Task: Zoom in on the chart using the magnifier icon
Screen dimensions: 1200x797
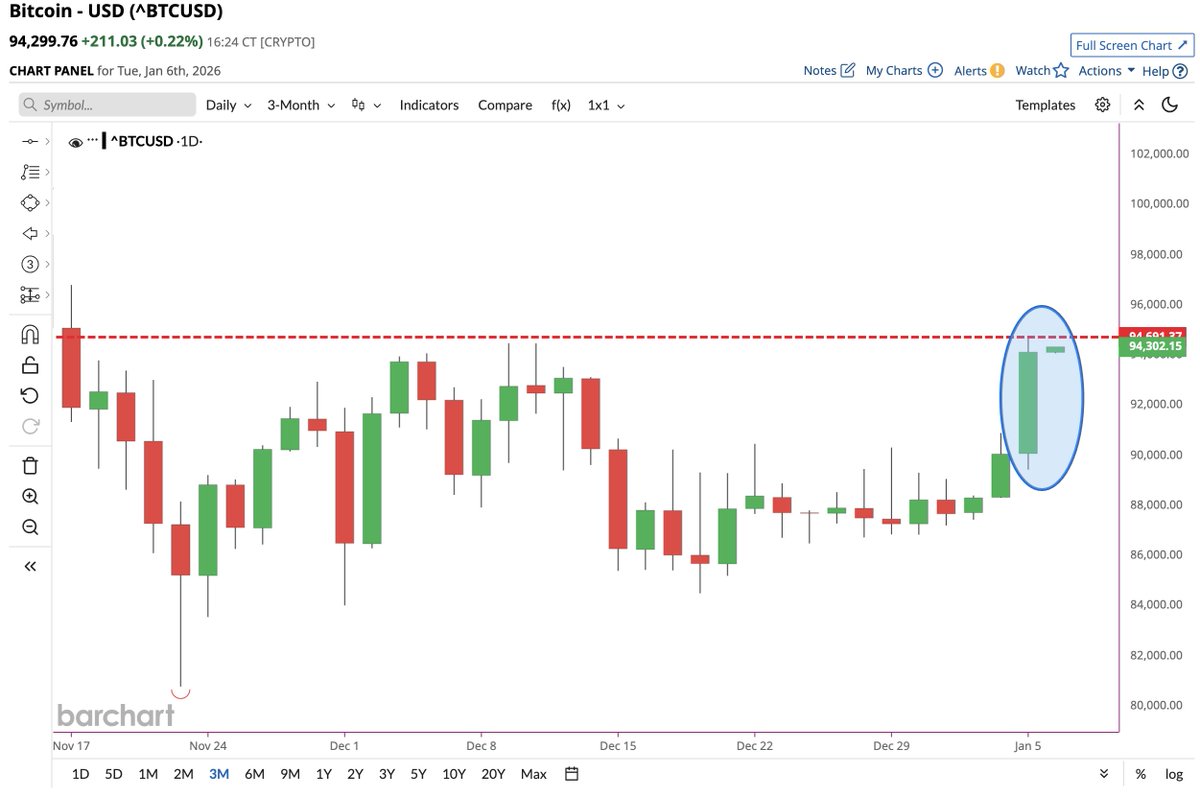Action: (30, 496)
